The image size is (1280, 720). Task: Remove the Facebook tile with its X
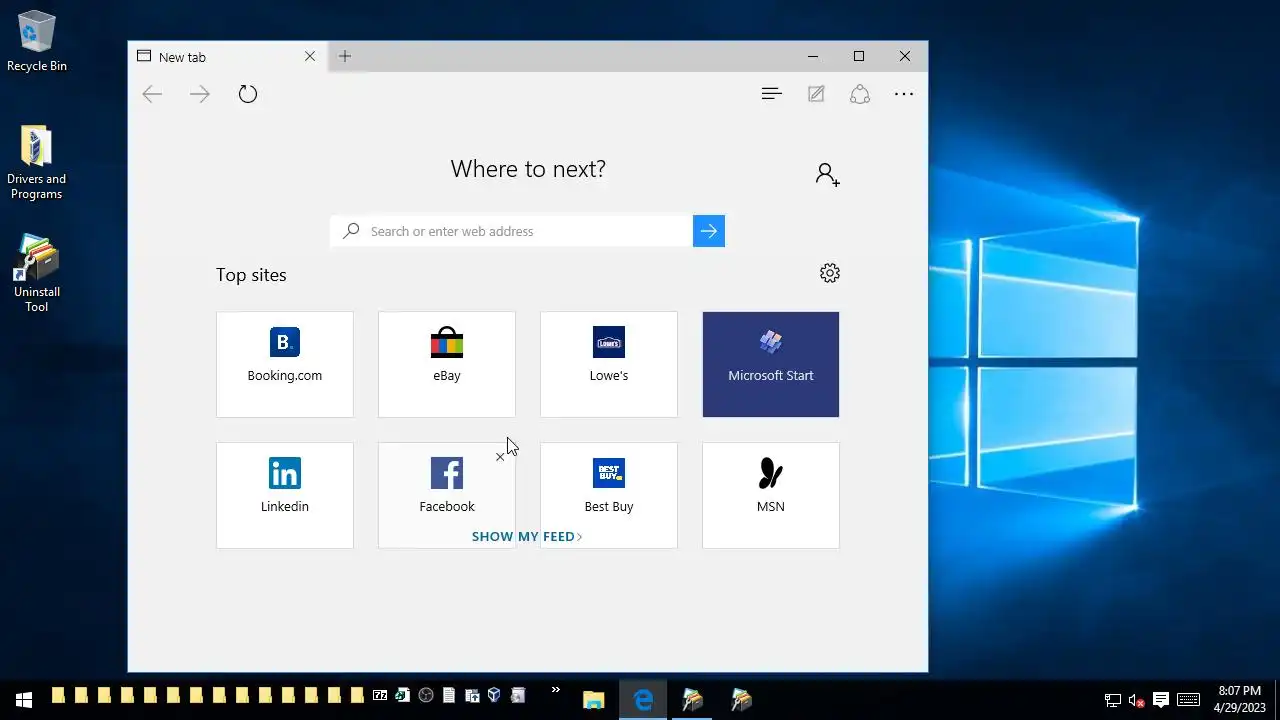(500, 457)
